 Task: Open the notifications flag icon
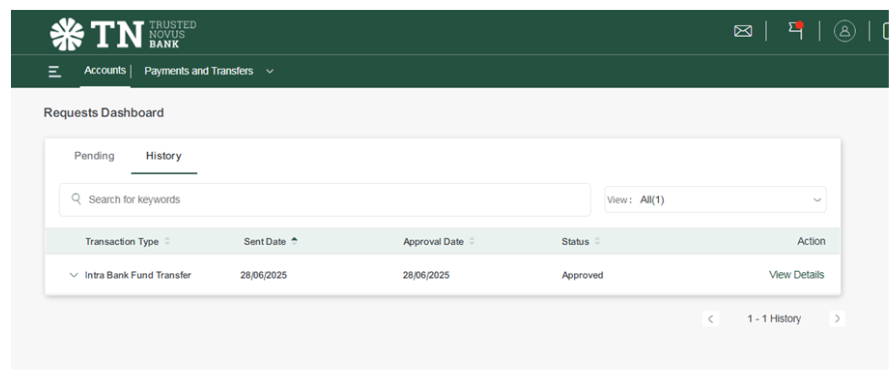coord(796,30)
